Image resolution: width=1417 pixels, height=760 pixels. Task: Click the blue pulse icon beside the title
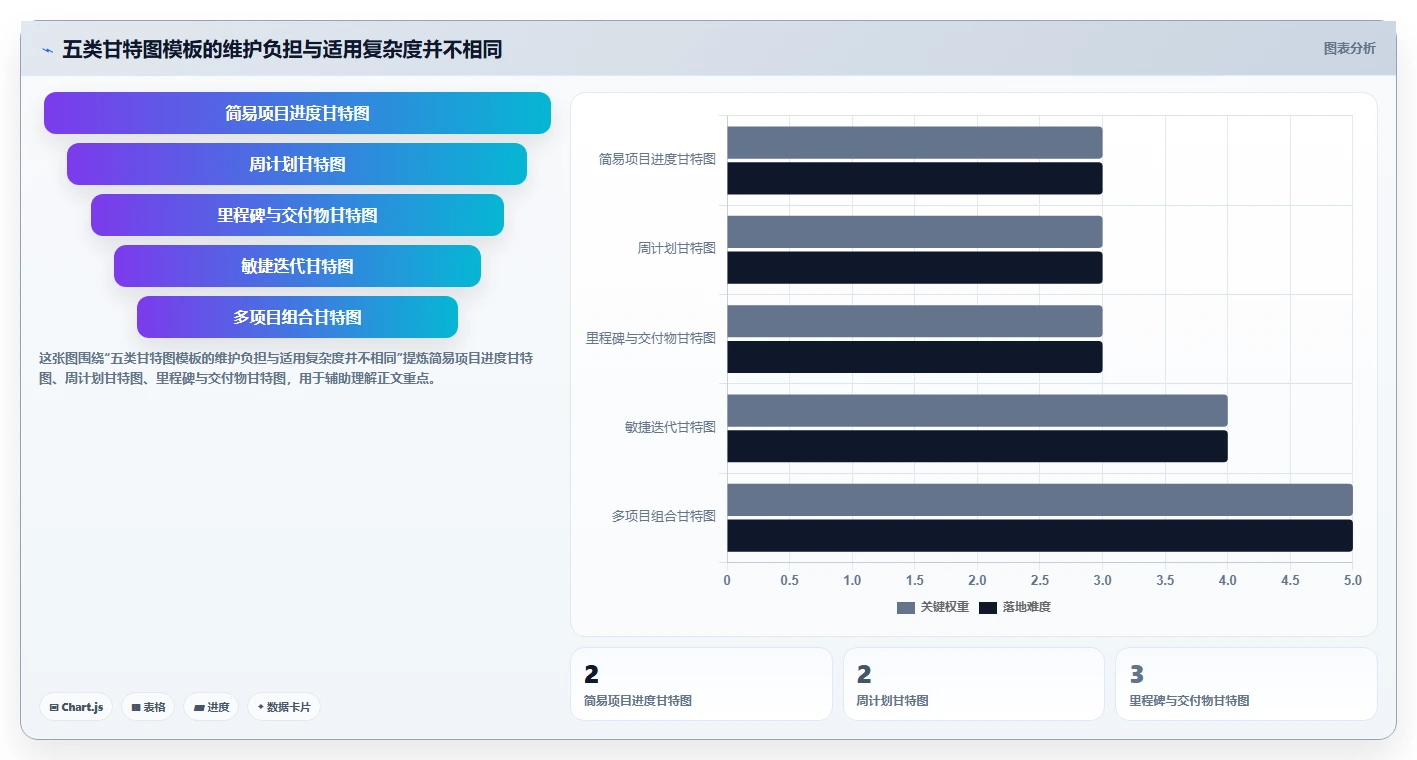tap(47, 50)
